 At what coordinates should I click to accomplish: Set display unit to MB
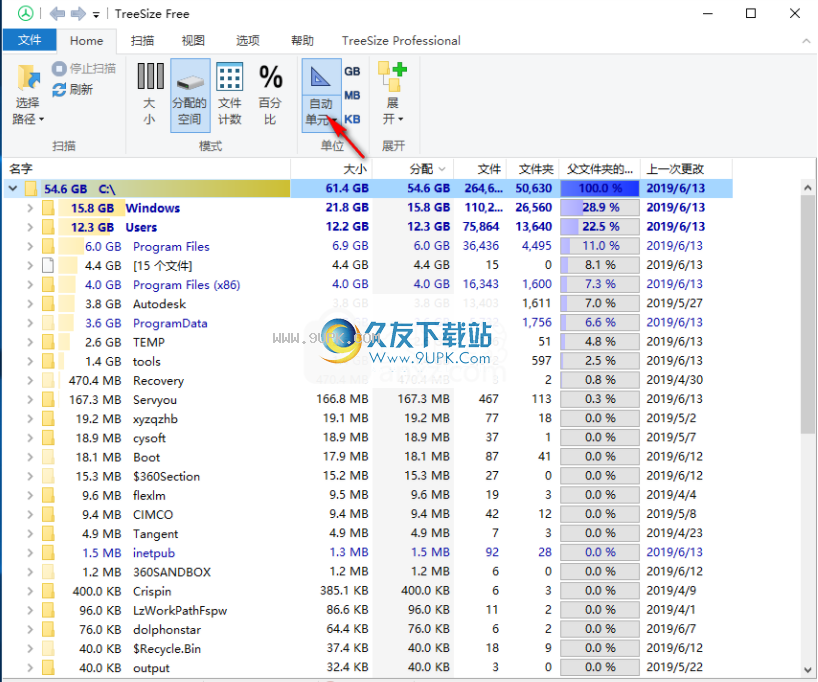point(352,95)
